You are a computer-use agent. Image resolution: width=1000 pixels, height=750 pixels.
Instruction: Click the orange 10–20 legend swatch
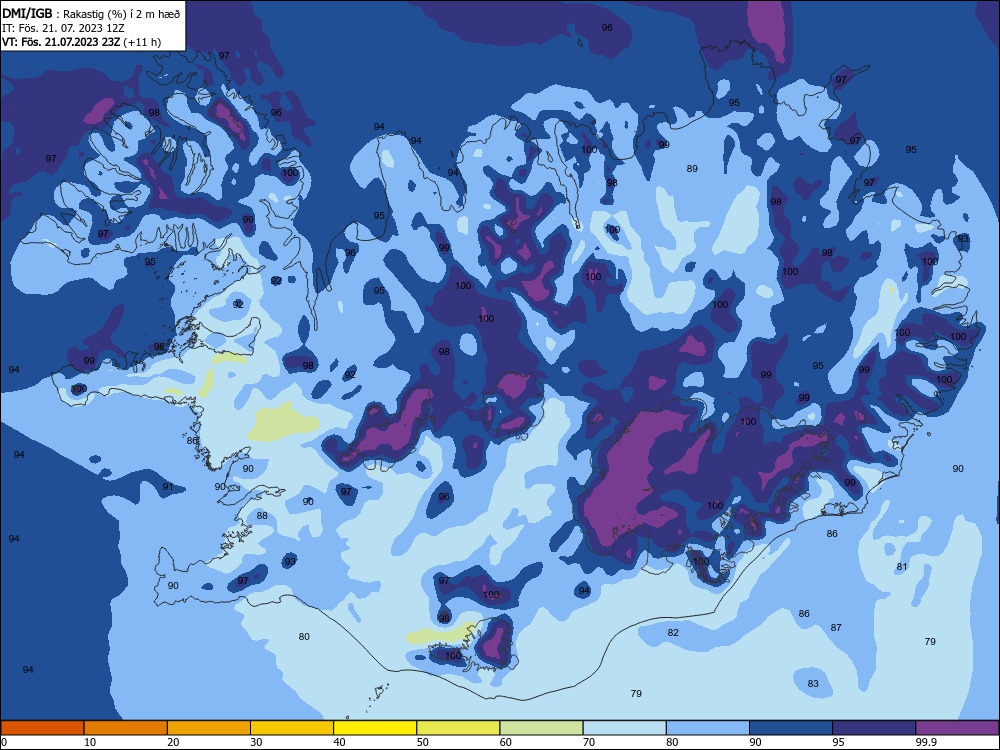[126, 728]
